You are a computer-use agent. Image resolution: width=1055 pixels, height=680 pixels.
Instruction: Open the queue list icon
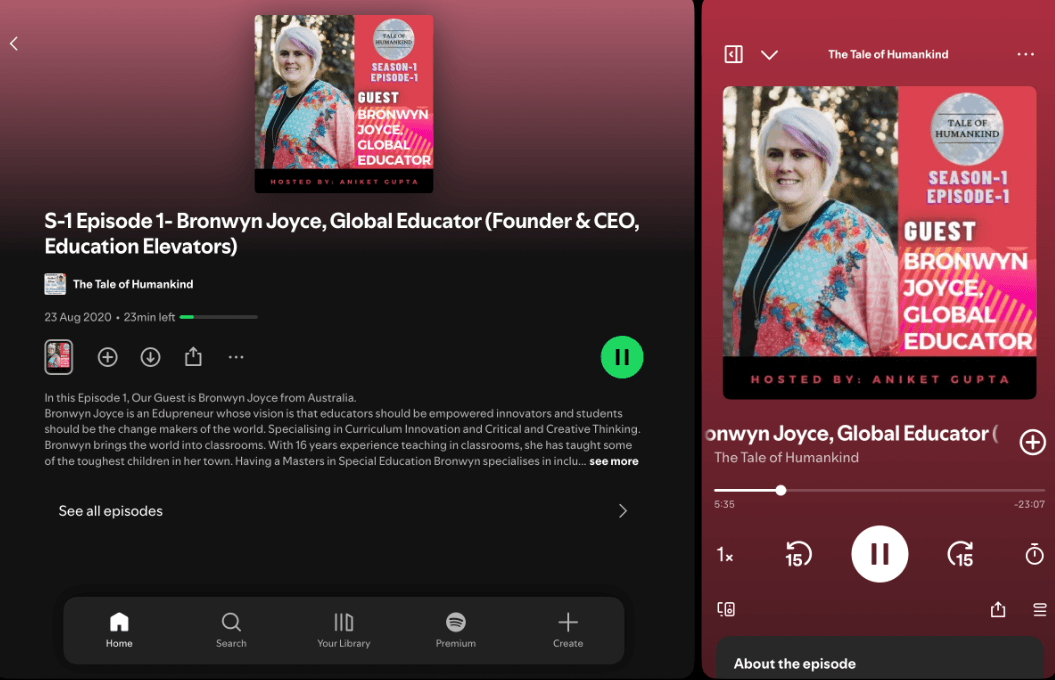tap(1039, 609)
